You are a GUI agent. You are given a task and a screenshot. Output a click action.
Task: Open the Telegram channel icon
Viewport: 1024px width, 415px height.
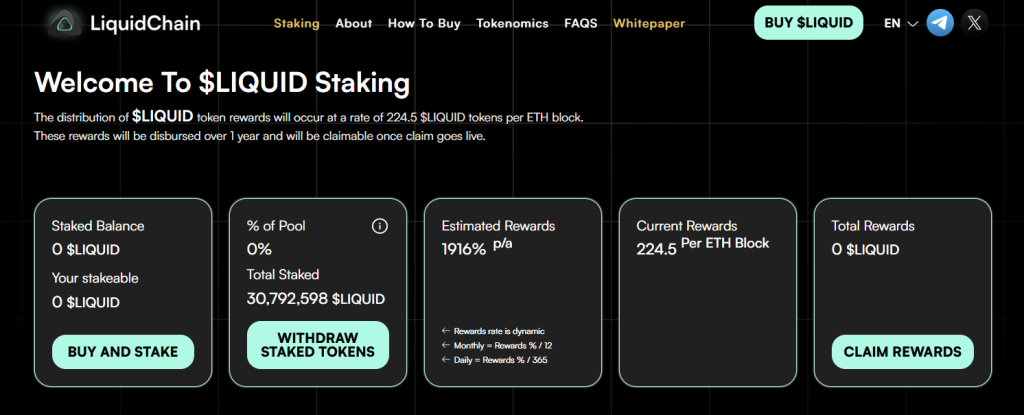[x=939, y=23]
